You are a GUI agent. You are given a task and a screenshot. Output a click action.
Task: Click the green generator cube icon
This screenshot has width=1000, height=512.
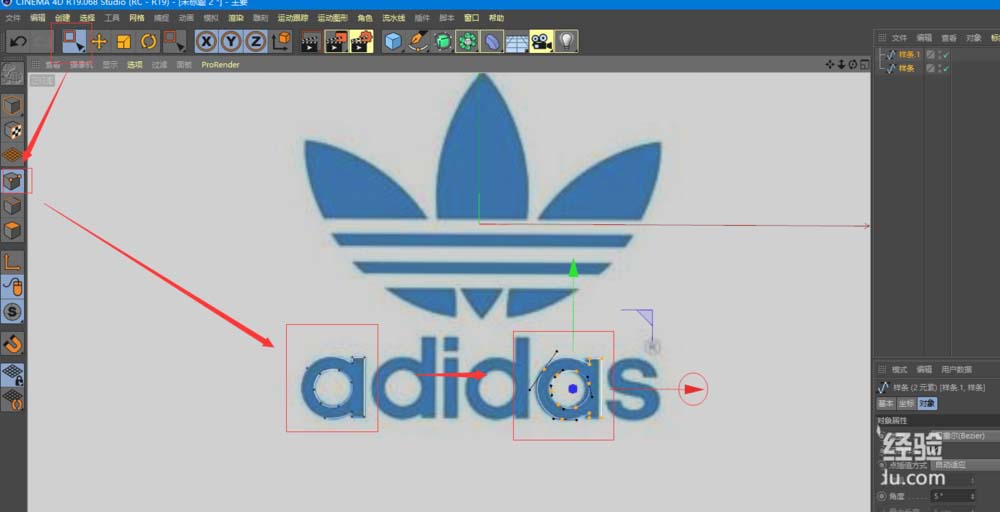[x=443, y=42]
